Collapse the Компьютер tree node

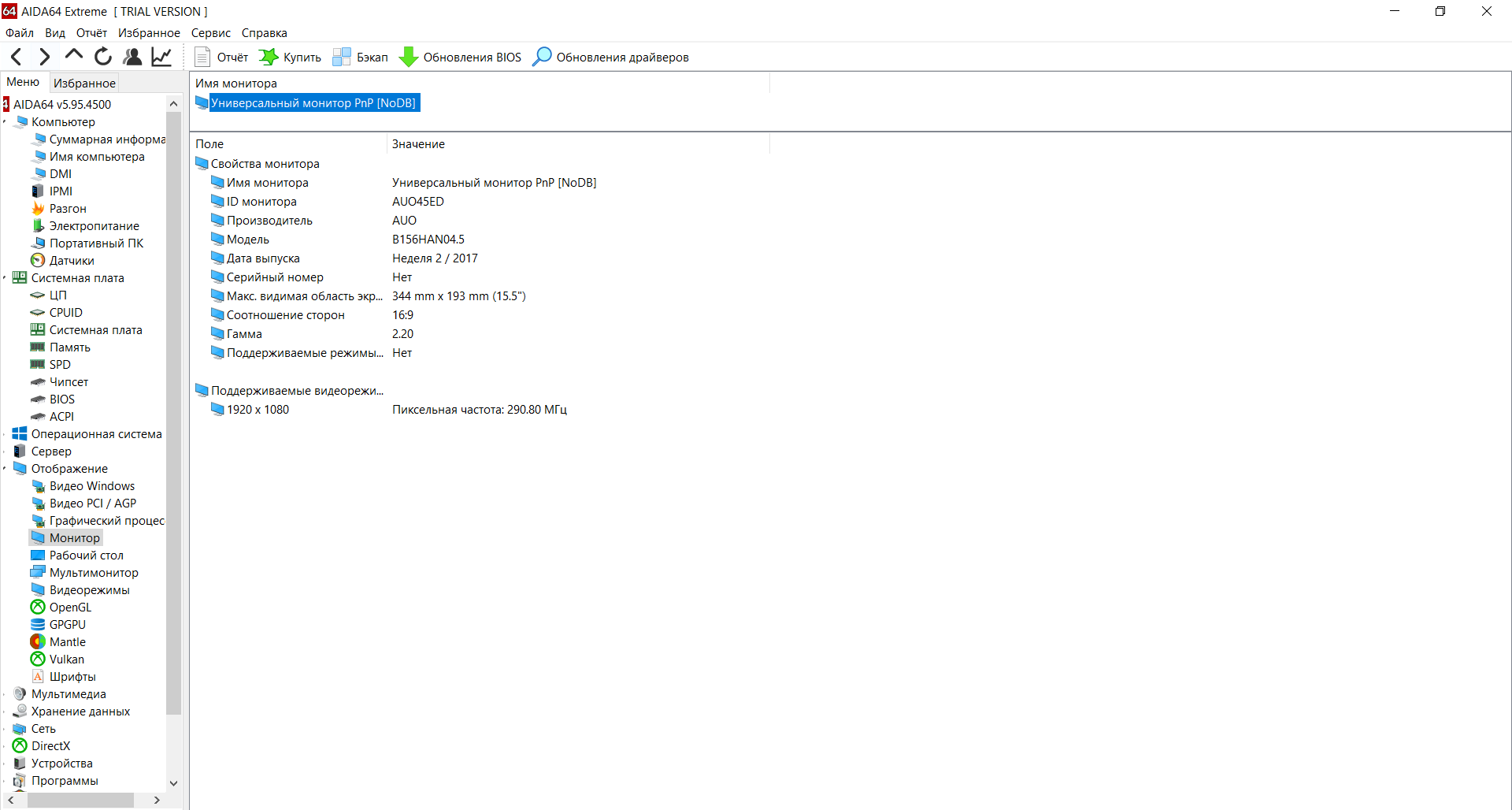(5, 122)
